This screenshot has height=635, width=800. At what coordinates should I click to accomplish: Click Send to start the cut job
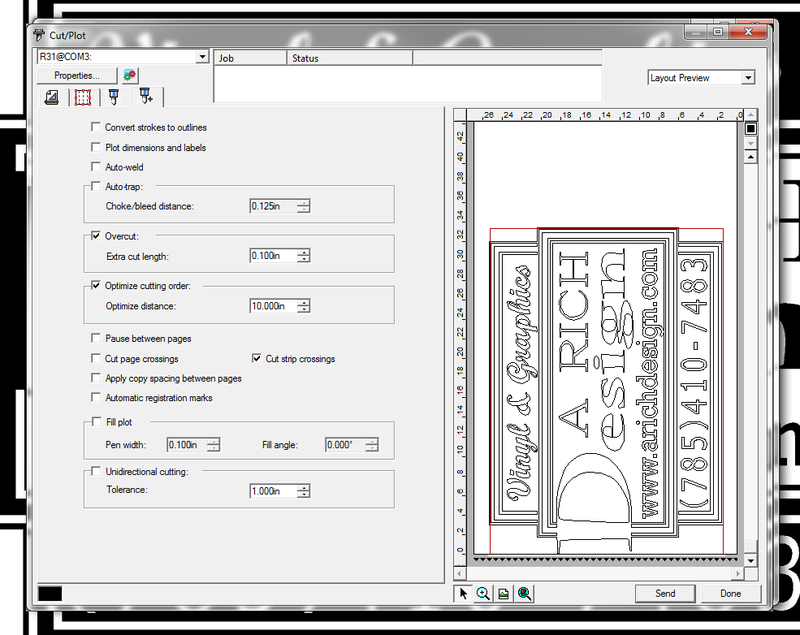pyautogui.click(x=665, y=594)
